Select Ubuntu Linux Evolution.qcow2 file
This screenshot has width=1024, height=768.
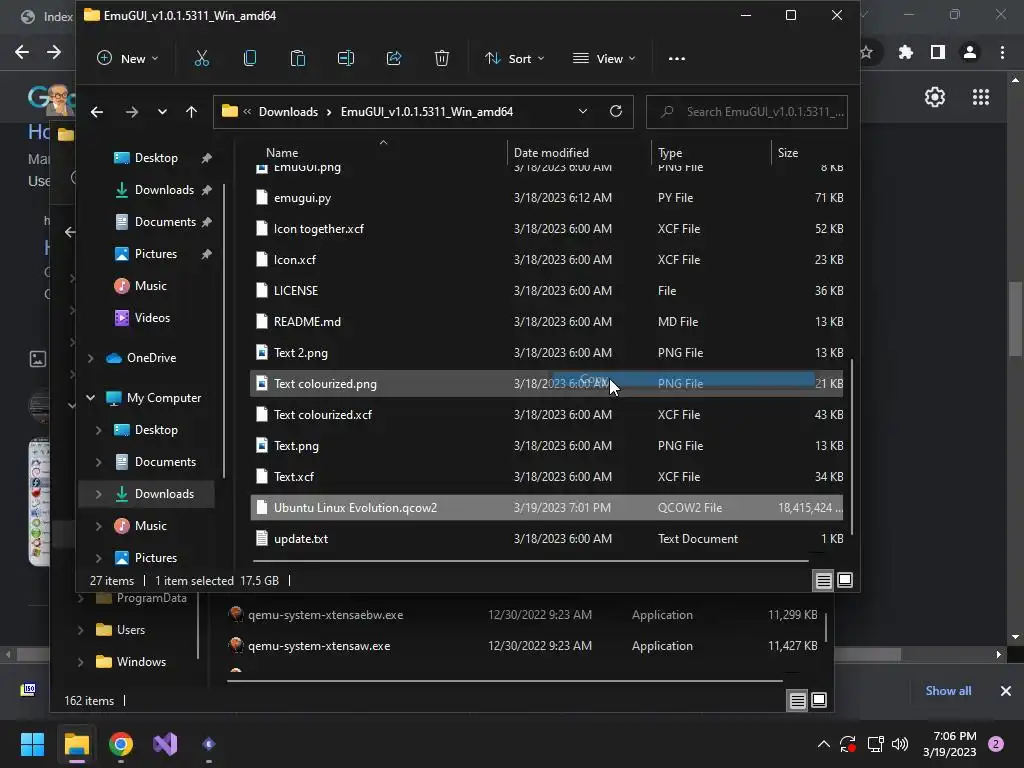(546, 507)
